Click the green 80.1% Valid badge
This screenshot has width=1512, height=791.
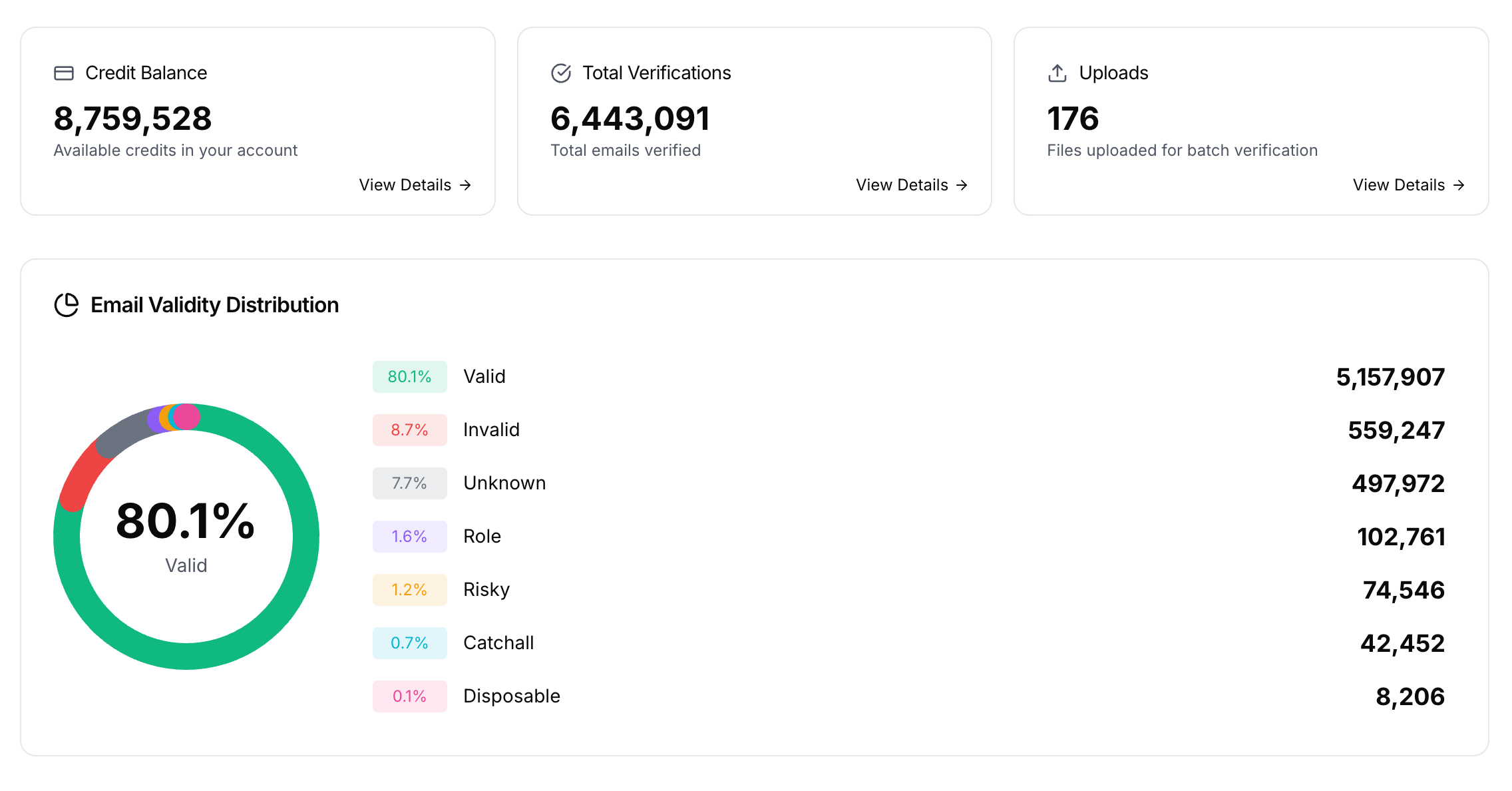[x=409, y=377]
